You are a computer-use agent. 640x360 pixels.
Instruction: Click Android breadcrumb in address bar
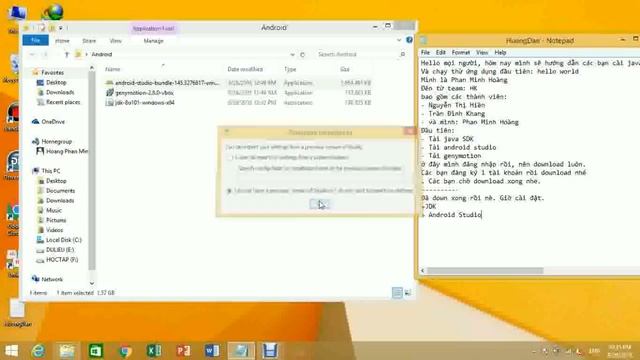pyautogui.click(x=102, y=54)
